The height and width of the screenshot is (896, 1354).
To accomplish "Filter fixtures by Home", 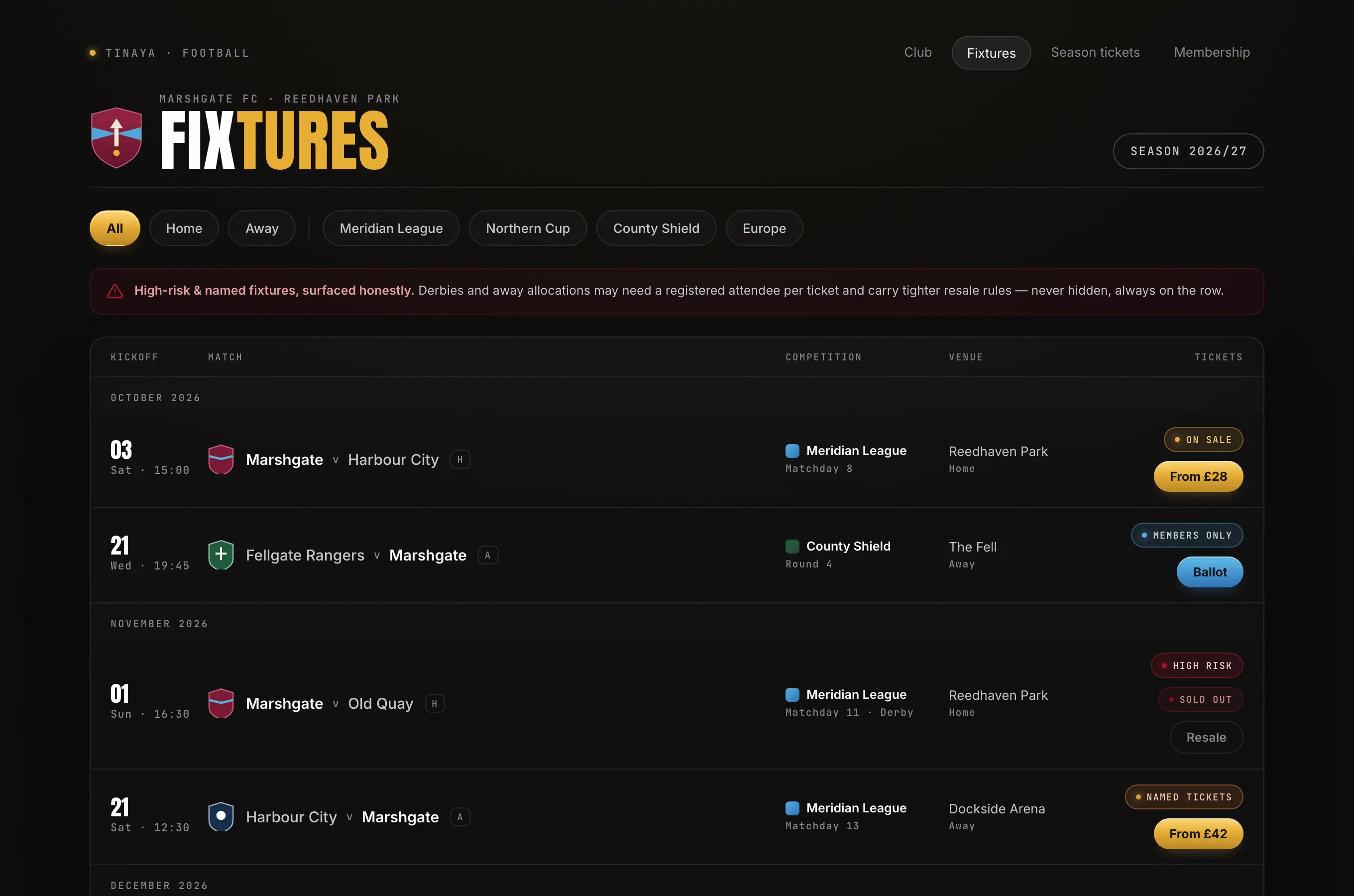I will (x=184, y=228).
